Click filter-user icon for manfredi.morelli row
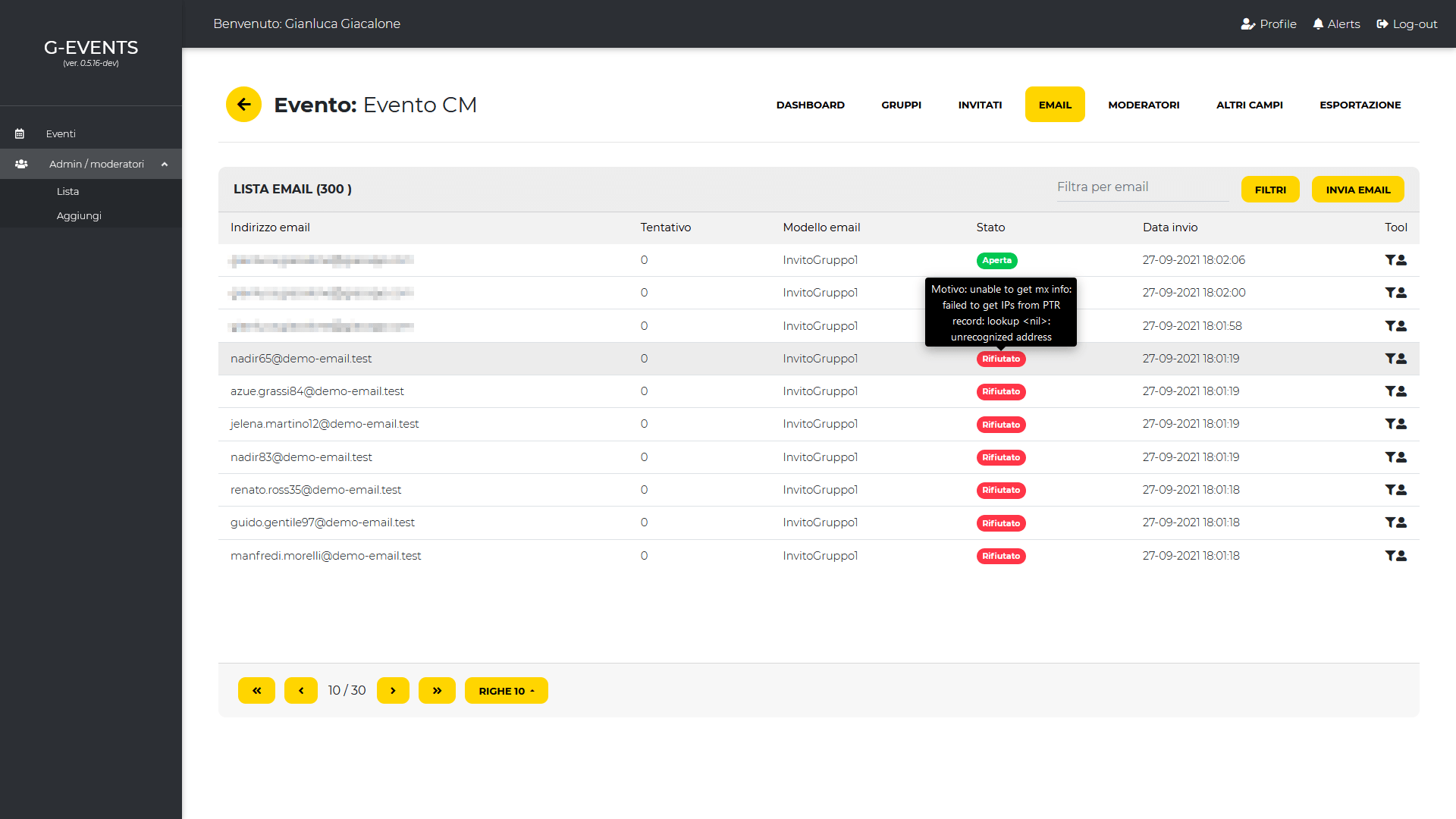The image size is (1456, 819). [1395, 556]
